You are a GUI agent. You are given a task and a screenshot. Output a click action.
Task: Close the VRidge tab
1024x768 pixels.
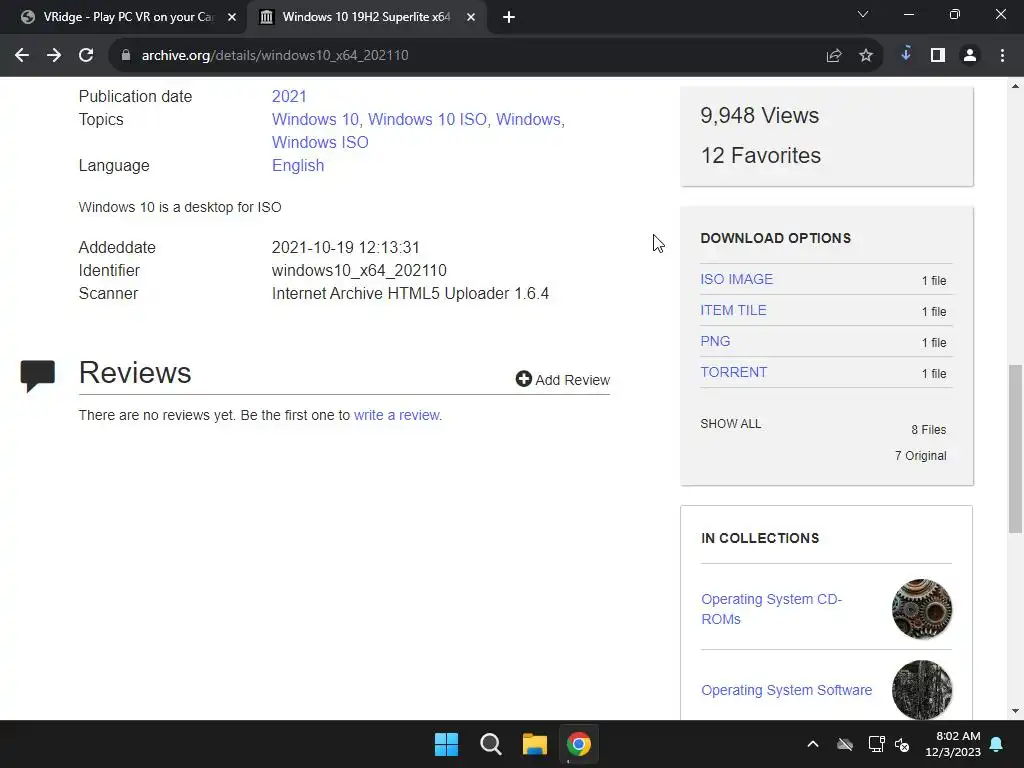click(232, 18)
